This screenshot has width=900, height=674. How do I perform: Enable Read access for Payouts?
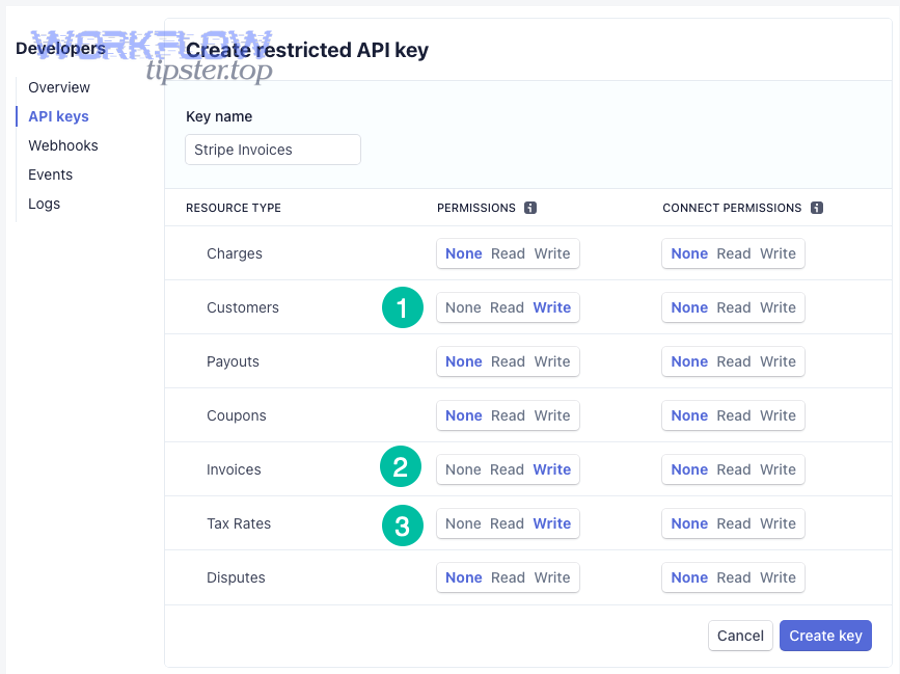coord(506,361)
